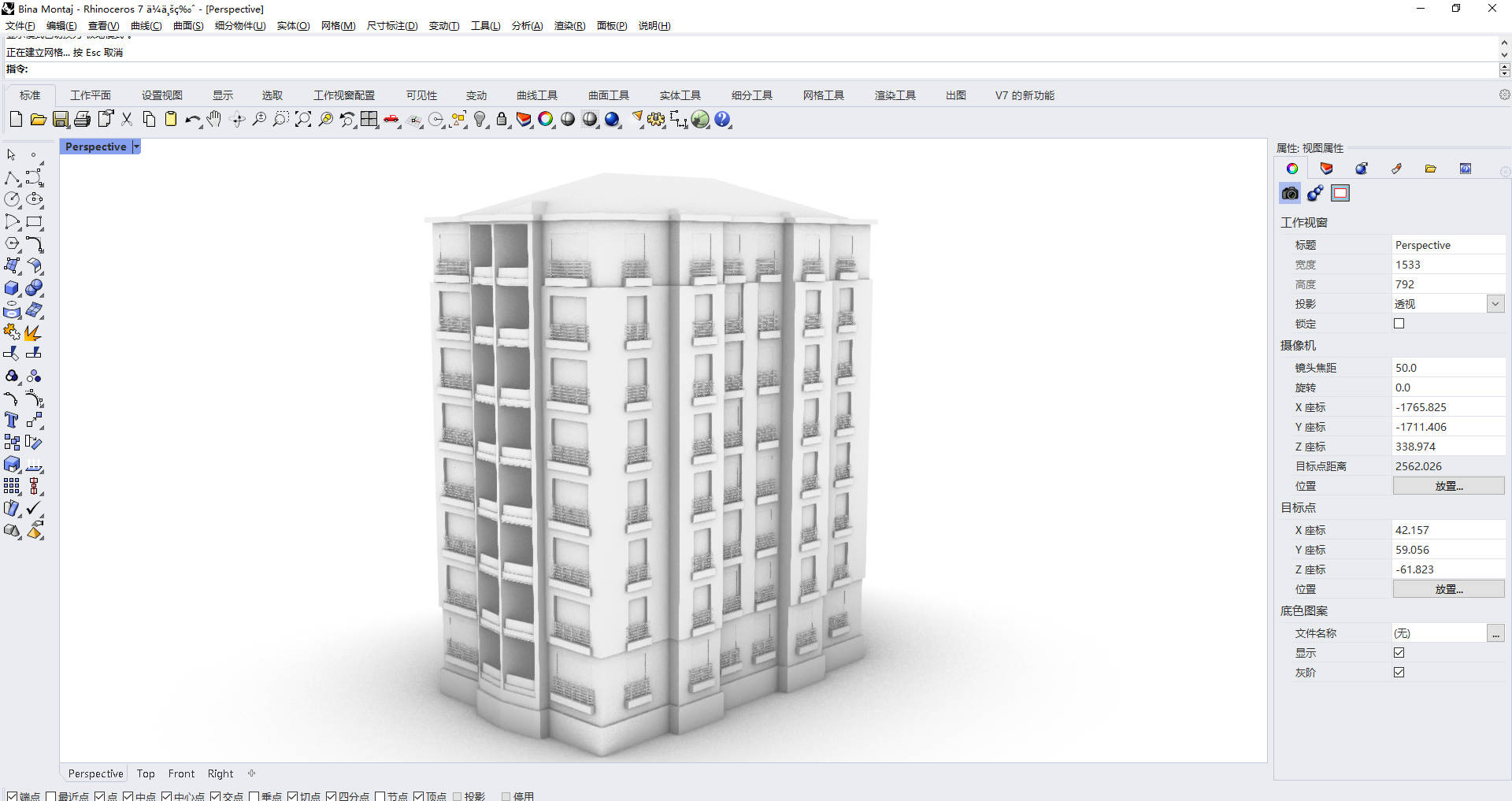Screen dimensions: 1512x801
Task: Click the Options gear icon in toolbar
Action: pyautogui.click(x=656, y=119)
